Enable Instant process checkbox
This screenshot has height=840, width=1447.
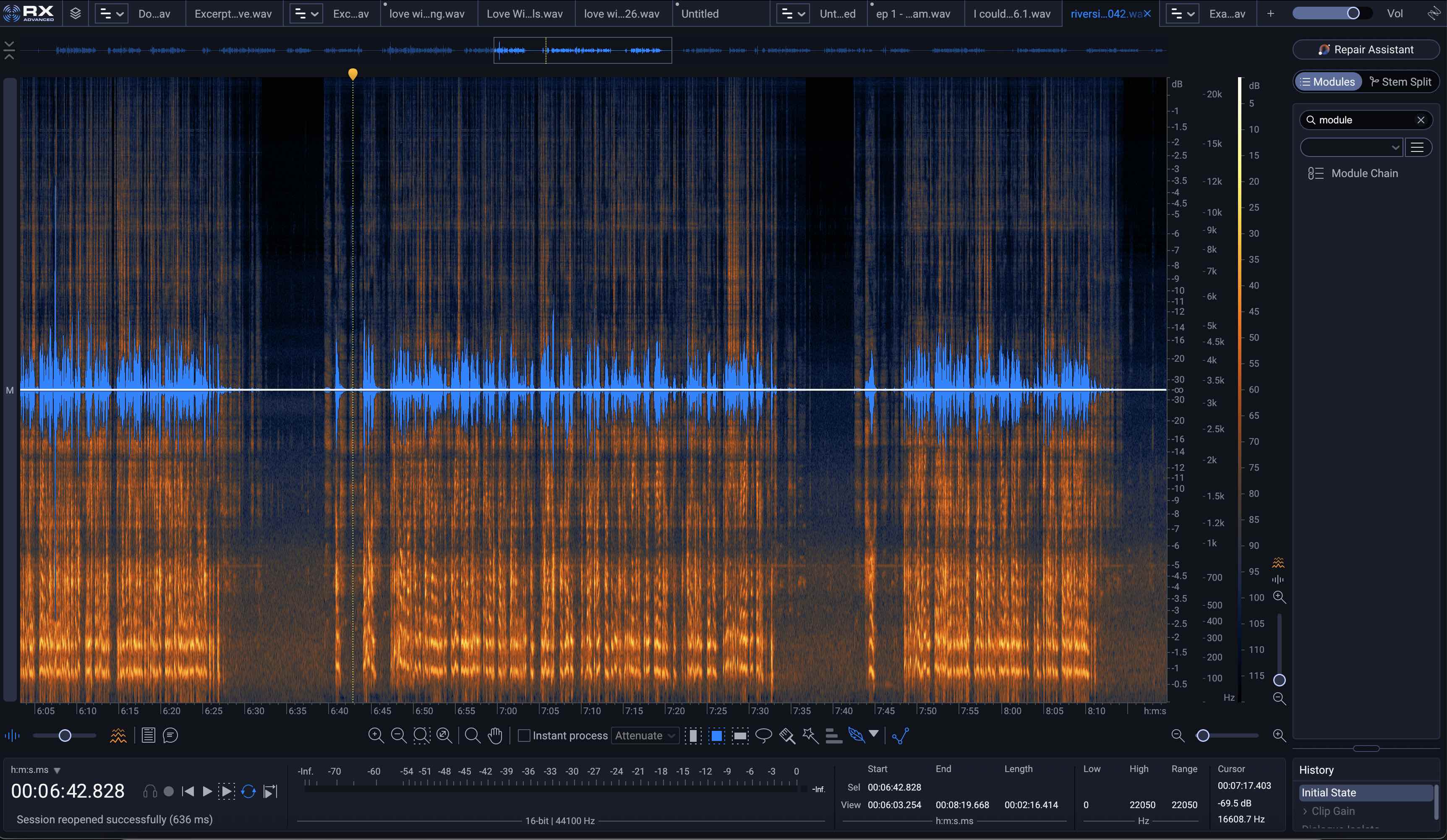524,736
